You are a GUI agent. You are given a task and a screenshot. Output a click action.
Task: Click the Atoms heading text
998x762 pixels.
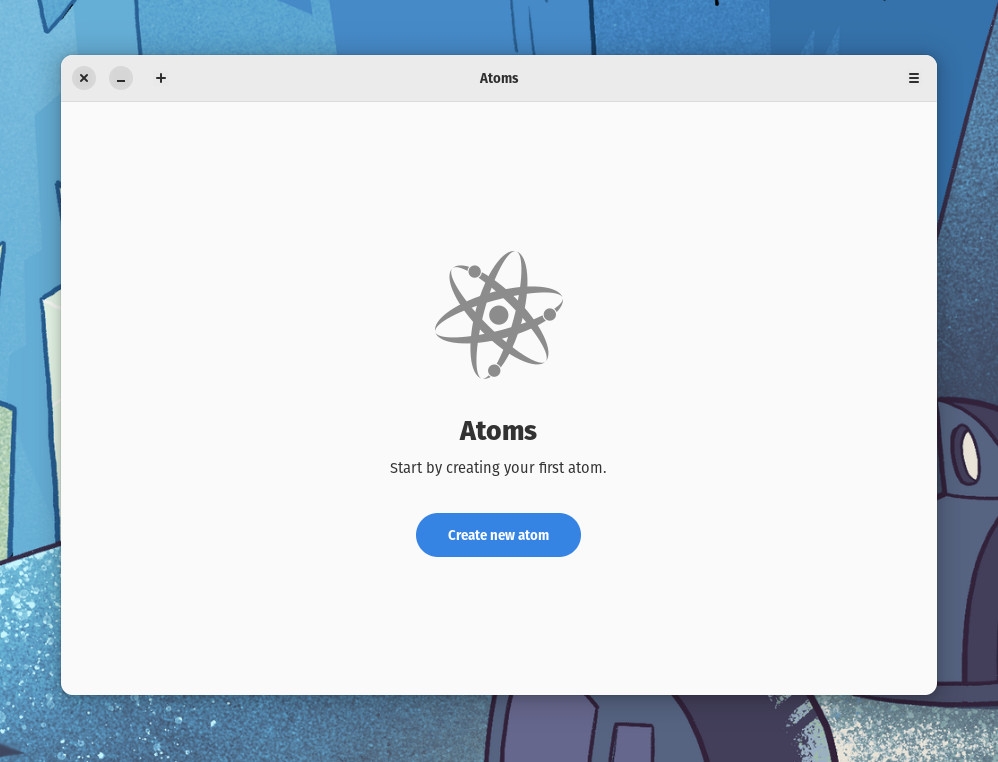(x=498, y=431)
